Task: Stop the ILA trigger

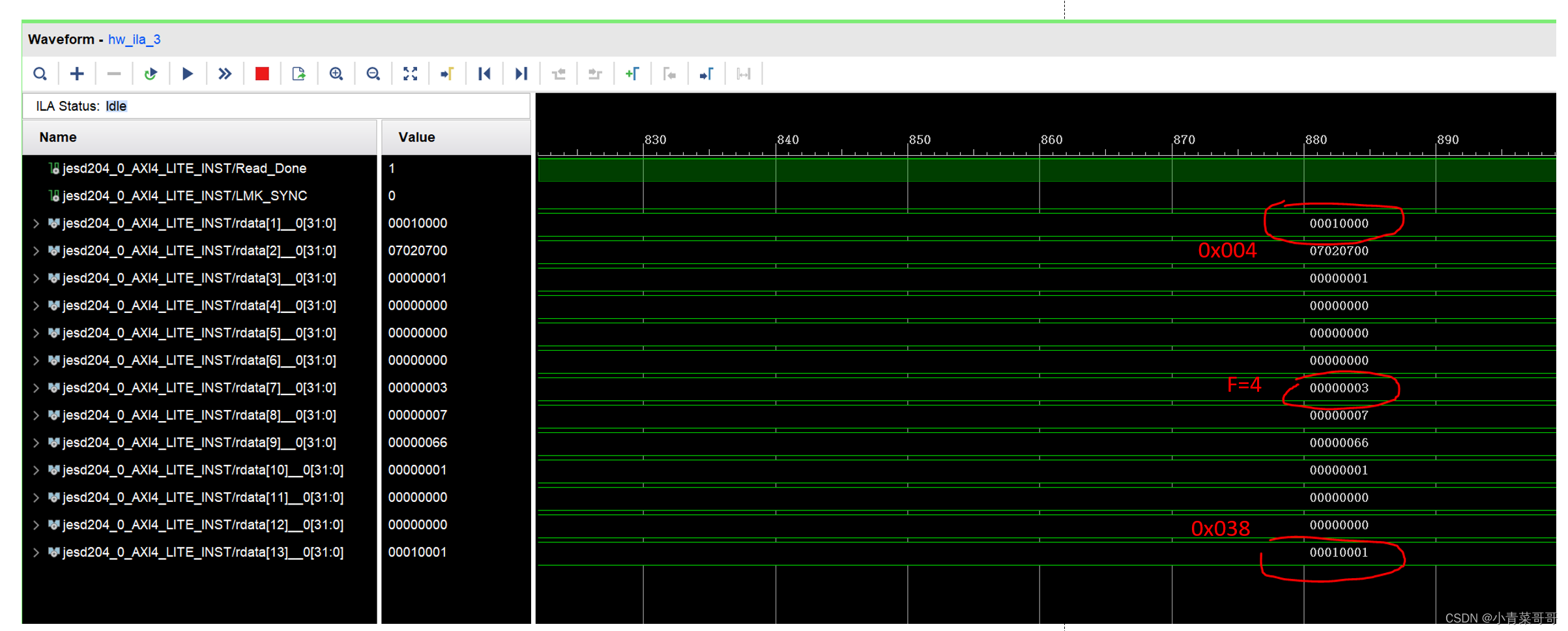Action: (x=262, y=74)
